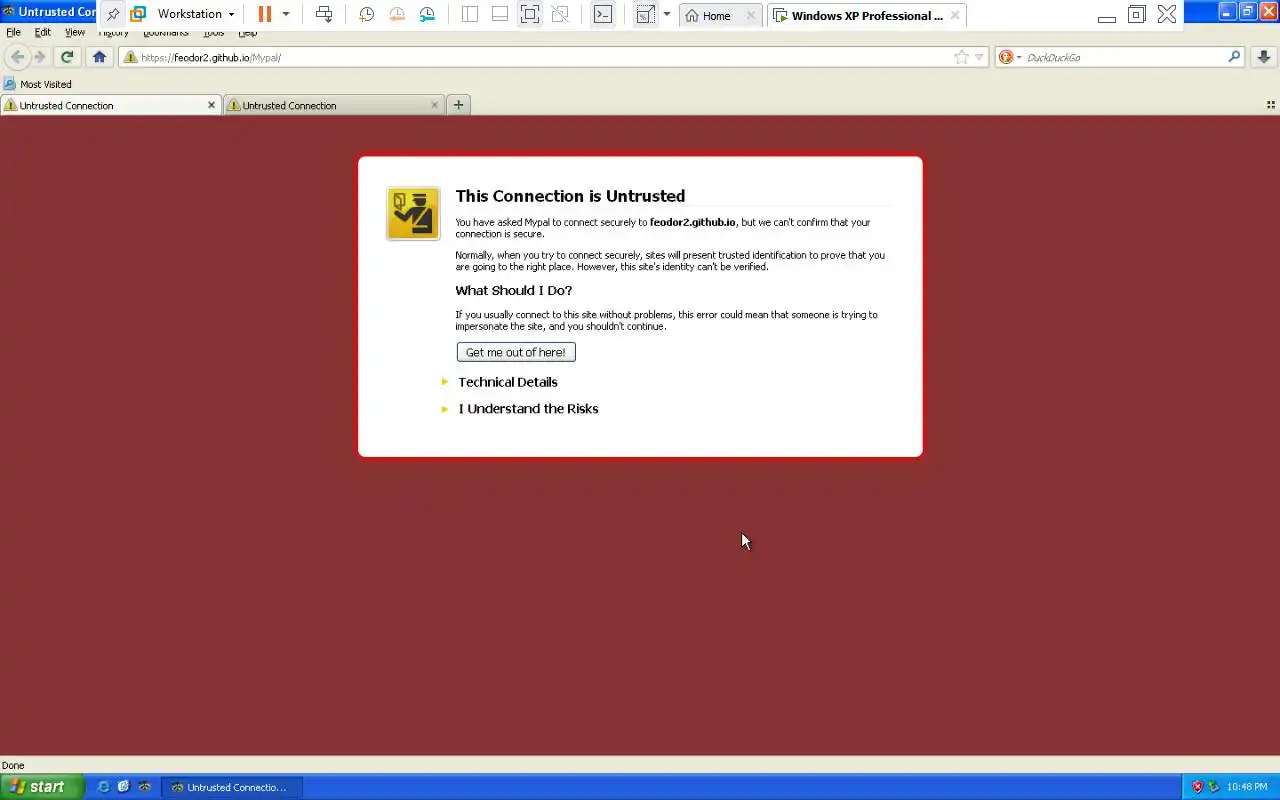Click the Untrusted Connection taskbar button

click(230, 787)
